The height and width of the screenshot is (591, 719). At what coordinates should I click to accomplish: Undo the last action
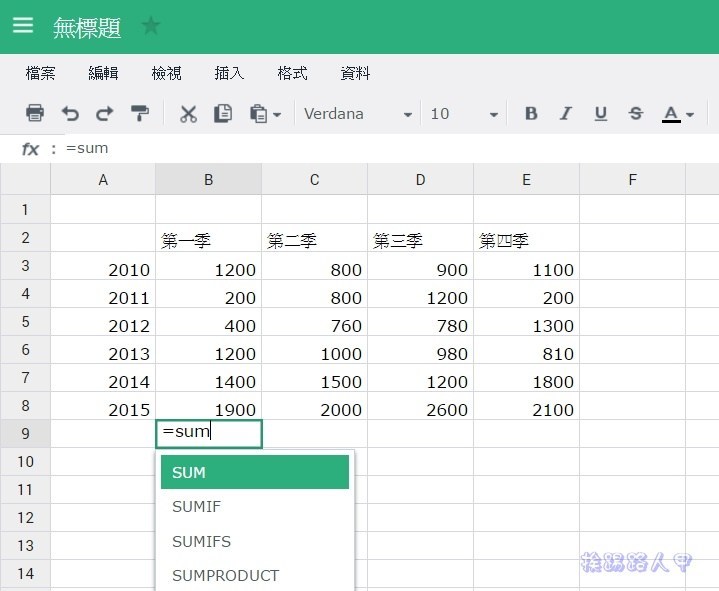click(x=70, y=114)
